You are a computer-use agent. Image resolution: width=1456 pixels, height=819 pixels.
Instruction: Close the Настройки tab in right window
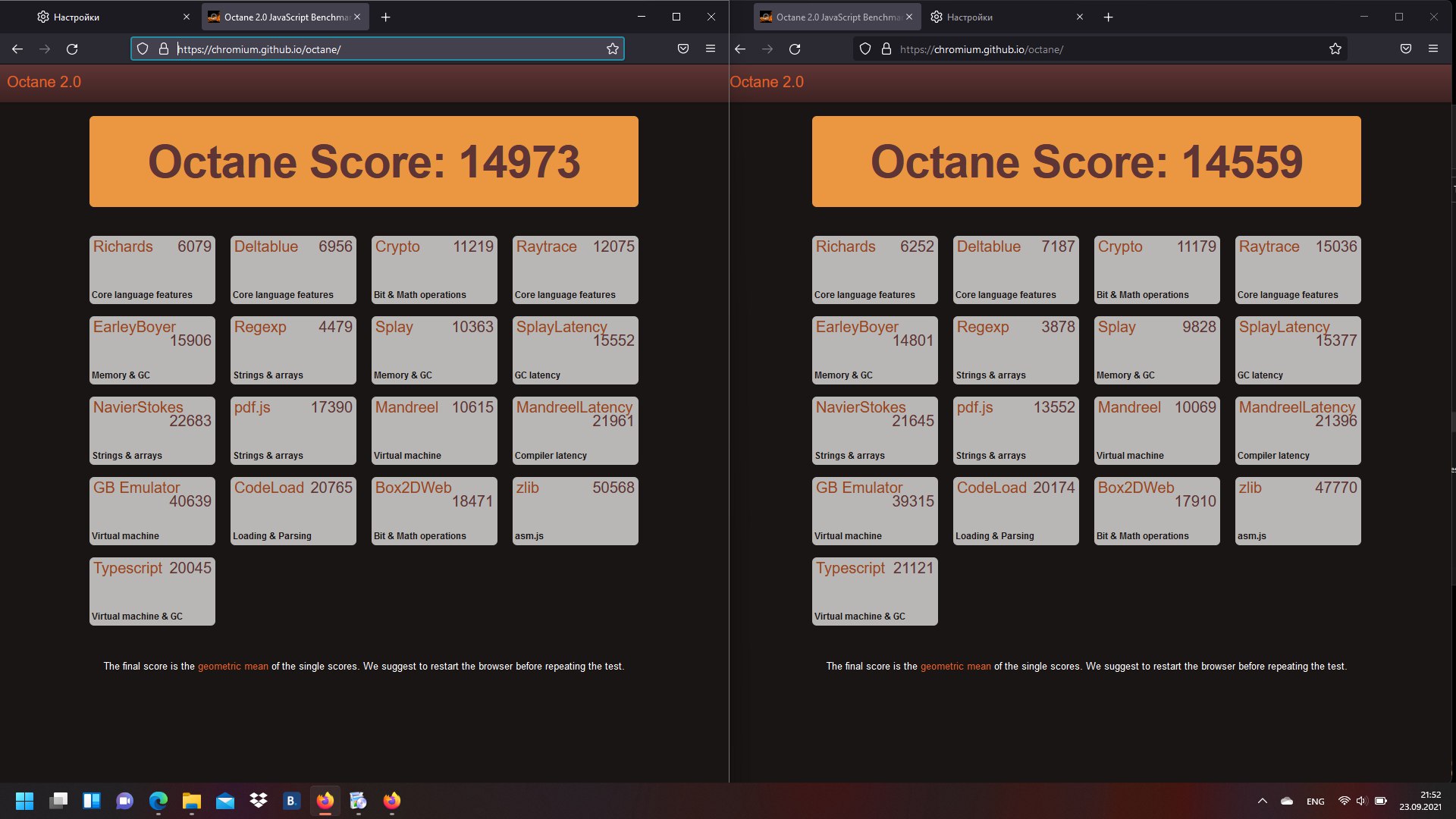pyautogui.click(x=1080, y=17)
